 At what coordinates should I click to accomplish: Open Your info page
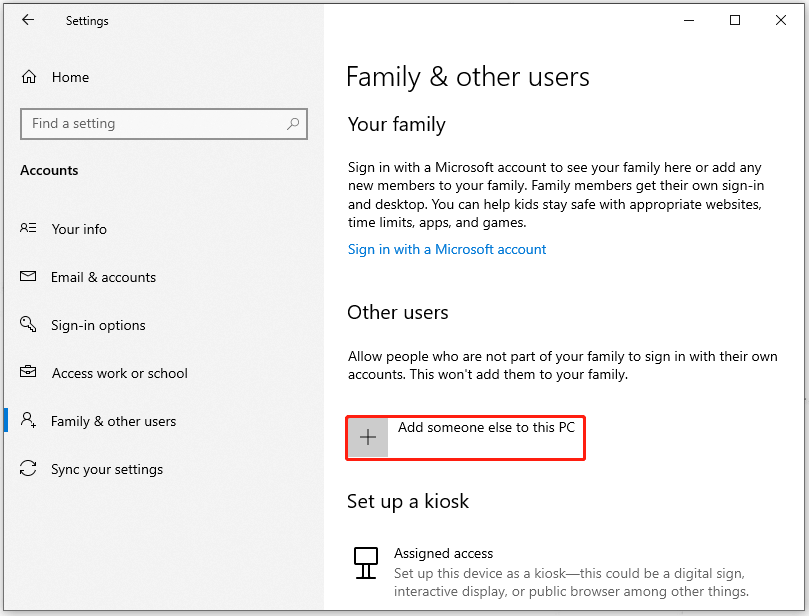(79, 229)
